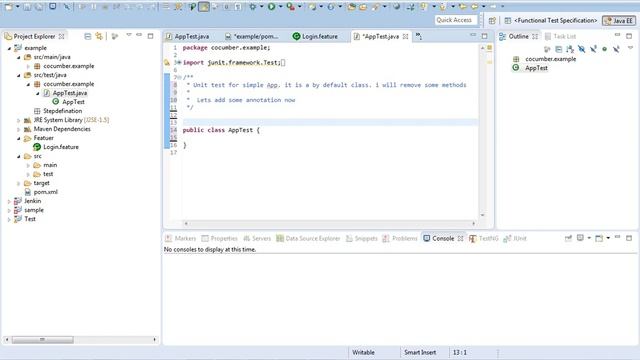
Task: Open dropdown arrow next to Run button
Action: (x=280, y=7)
